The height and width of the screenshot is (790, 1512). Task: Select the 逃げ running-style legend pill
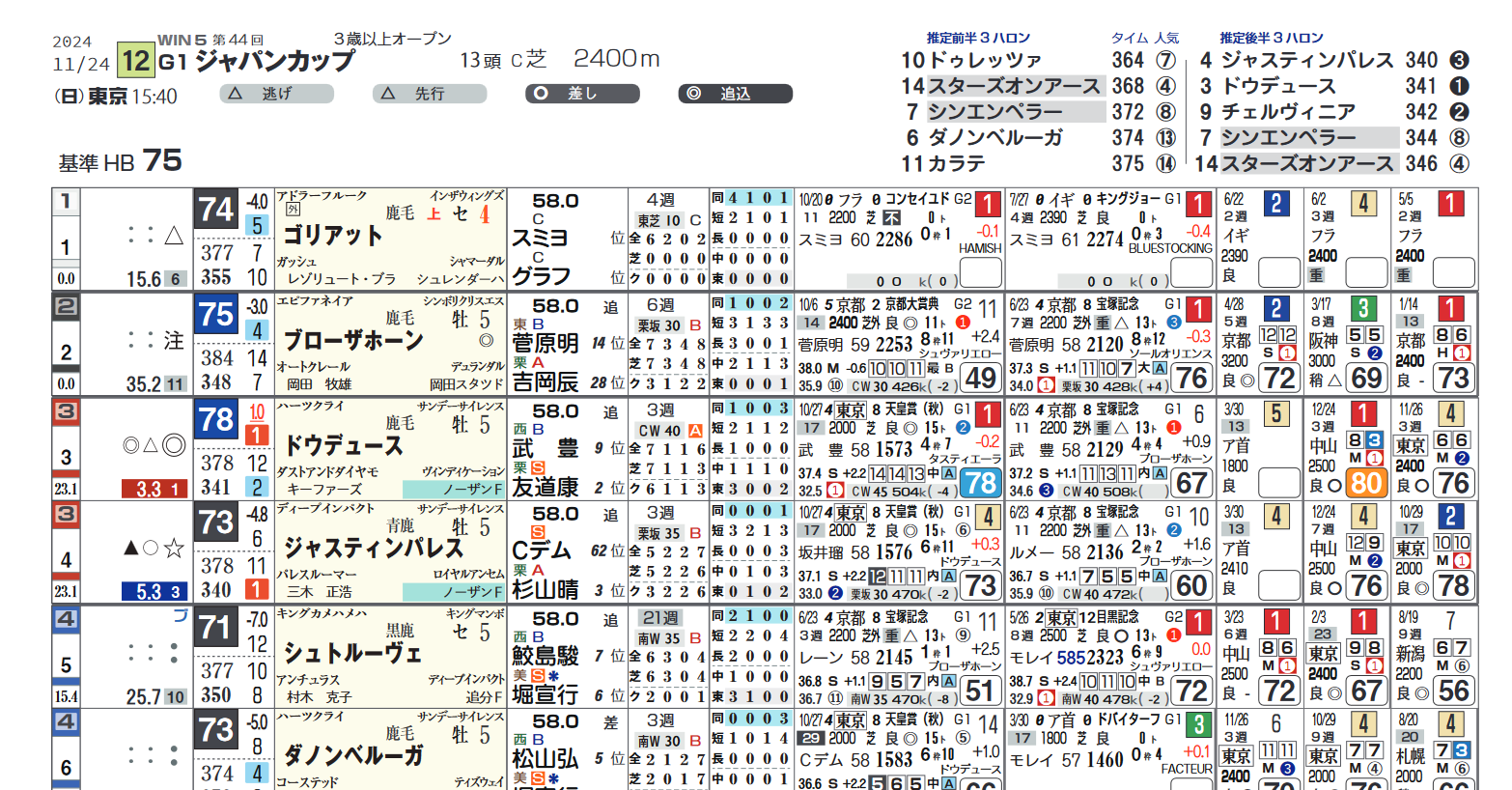[277, 94]
